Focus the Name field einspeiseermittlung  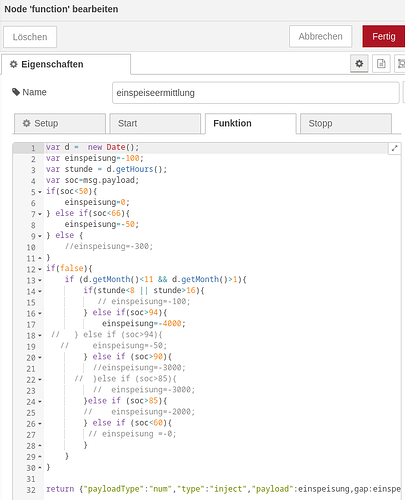tap(256, 93)
